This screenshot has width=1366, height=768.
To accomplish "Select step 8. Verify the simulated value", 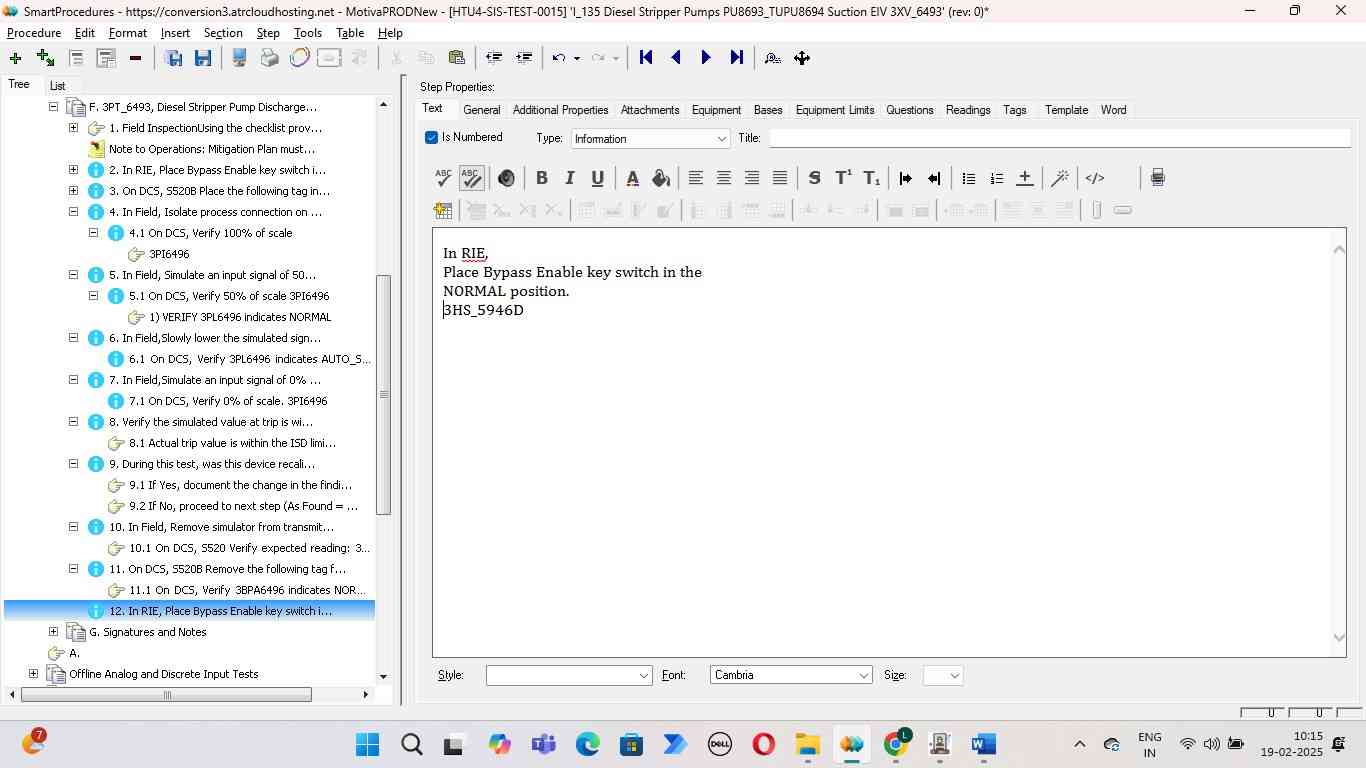I will point(211,422).
